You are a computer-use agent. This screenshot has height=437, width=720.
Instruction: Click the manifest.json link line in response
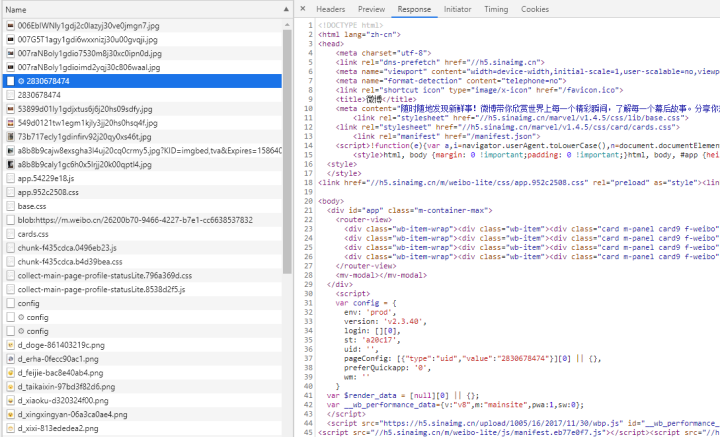click(x=447, y=136)
